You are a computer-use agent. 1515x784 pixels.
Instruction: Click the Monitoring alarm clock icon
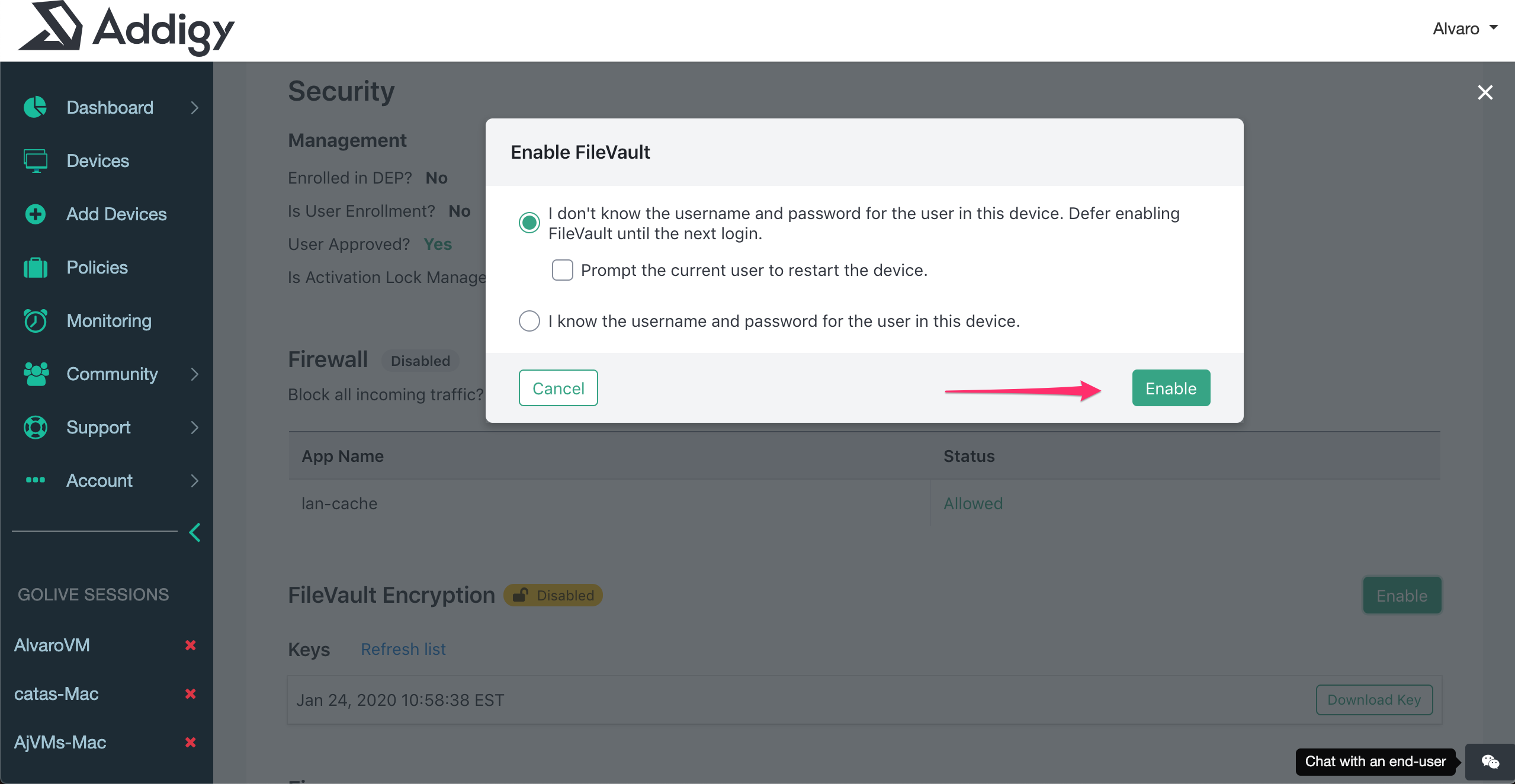click(x=36, y=320)
